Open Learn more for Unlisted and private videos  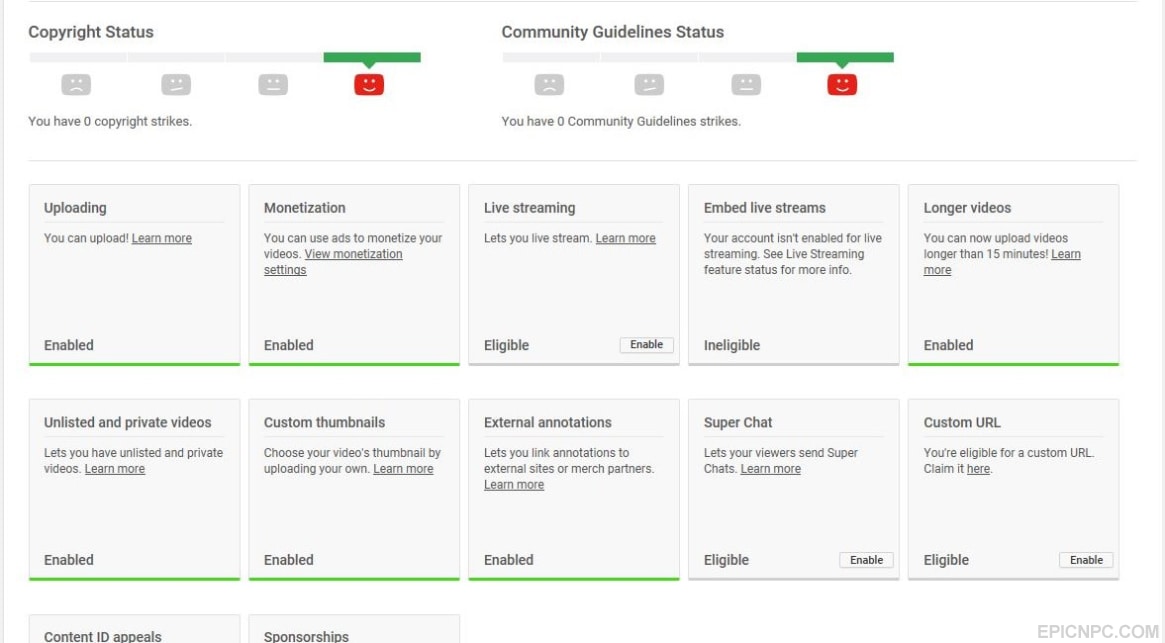click(x=114, y=468)
